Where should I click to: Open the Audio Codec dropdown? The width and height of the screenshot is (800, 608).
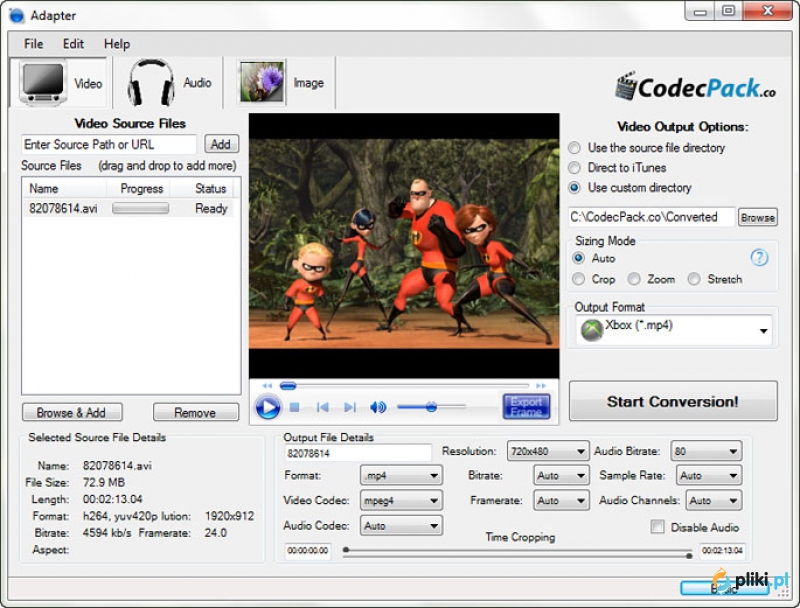401,525
